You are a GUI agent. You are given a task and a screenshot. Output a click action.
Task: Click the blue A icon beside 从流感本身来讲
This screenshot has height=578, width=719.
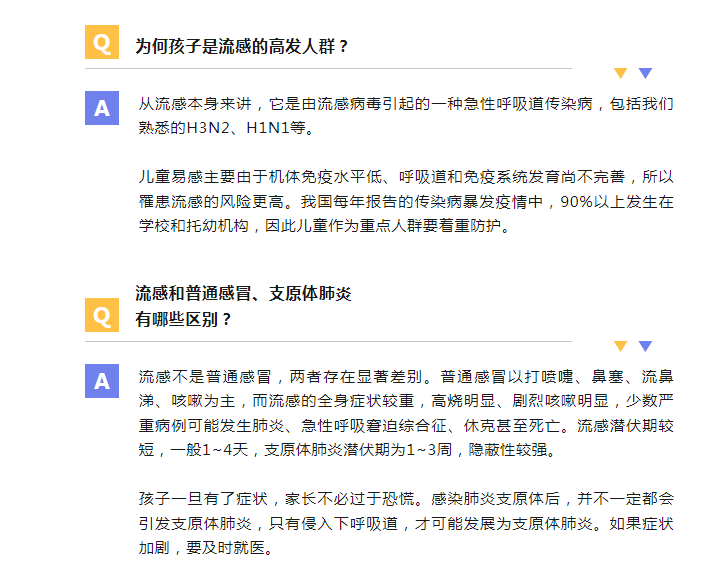[x=102, y=108]
